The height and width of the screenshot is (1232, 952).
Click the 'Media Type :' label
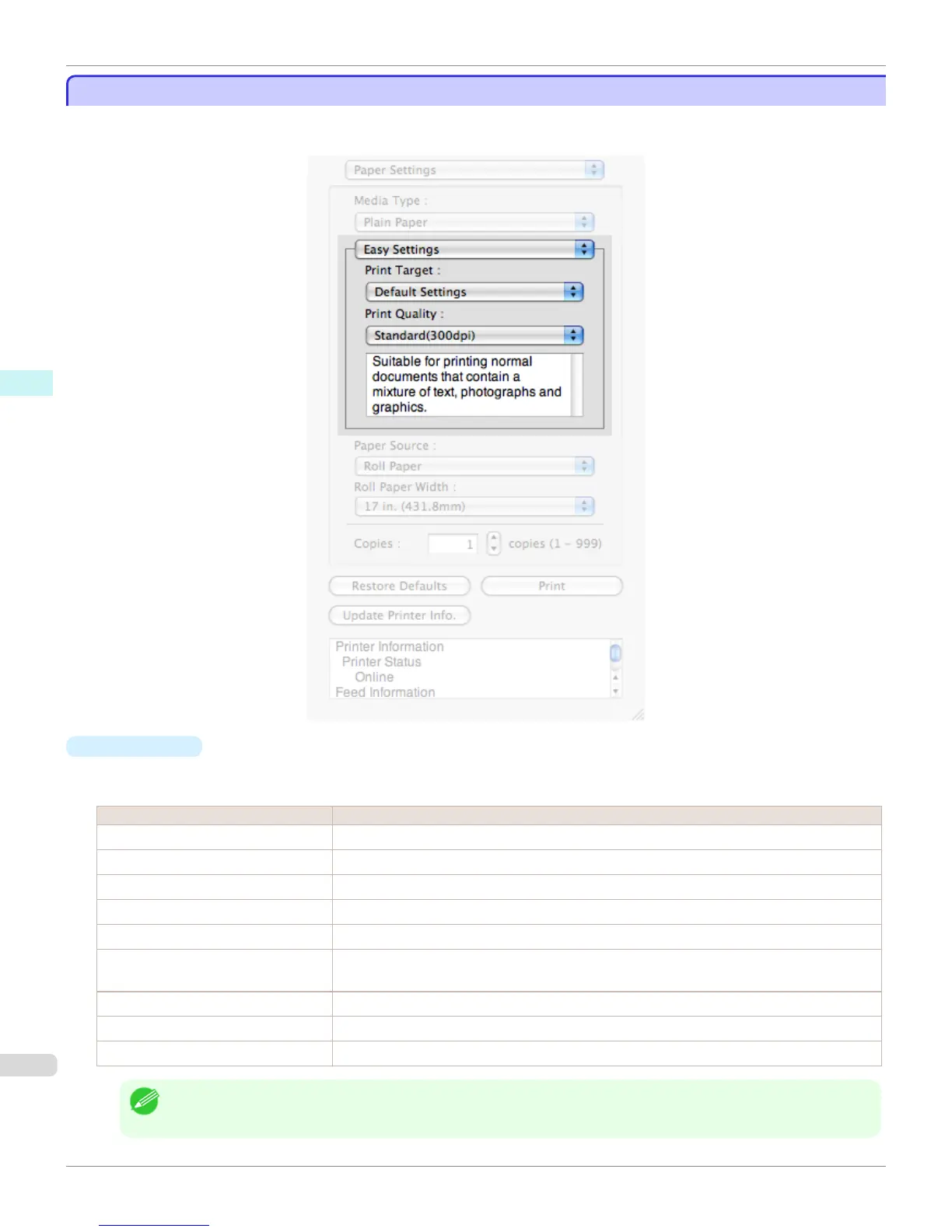click(x=390, y=201)
